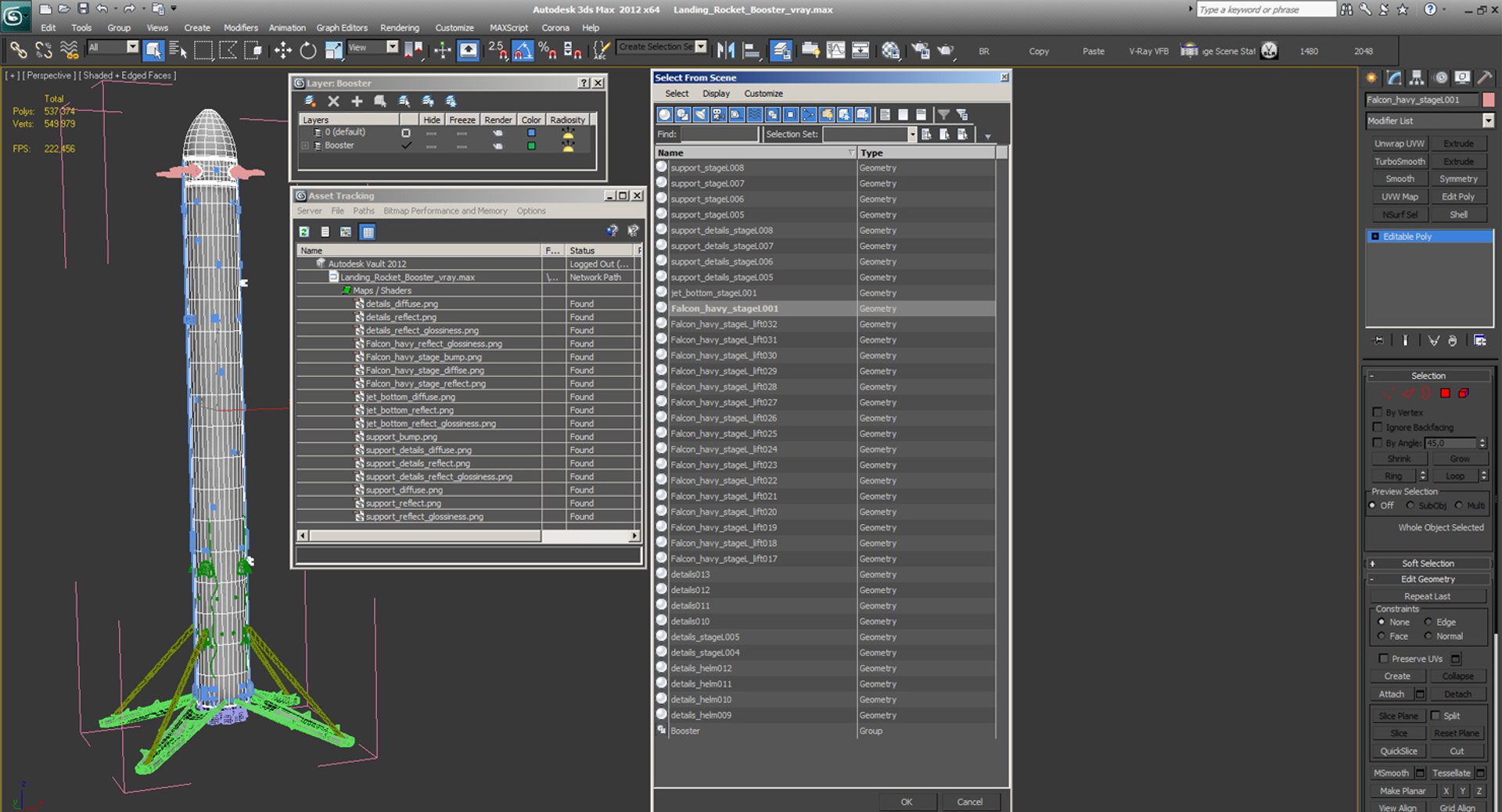
Task: Click the Attach button
Action: point(1391,694)
